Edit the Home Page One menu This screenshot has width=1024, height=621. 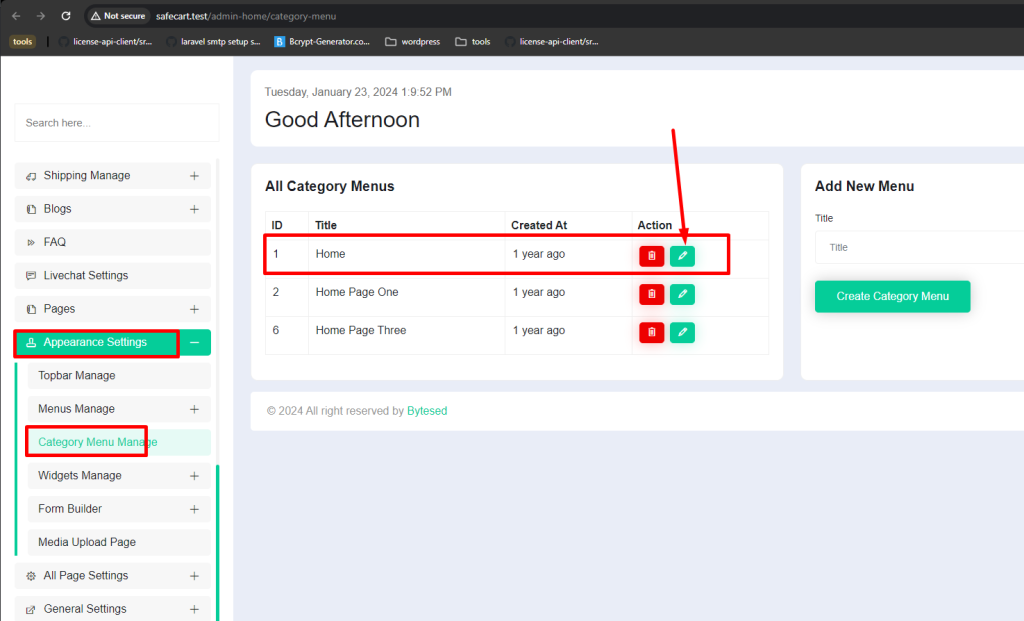click(682, 294)
